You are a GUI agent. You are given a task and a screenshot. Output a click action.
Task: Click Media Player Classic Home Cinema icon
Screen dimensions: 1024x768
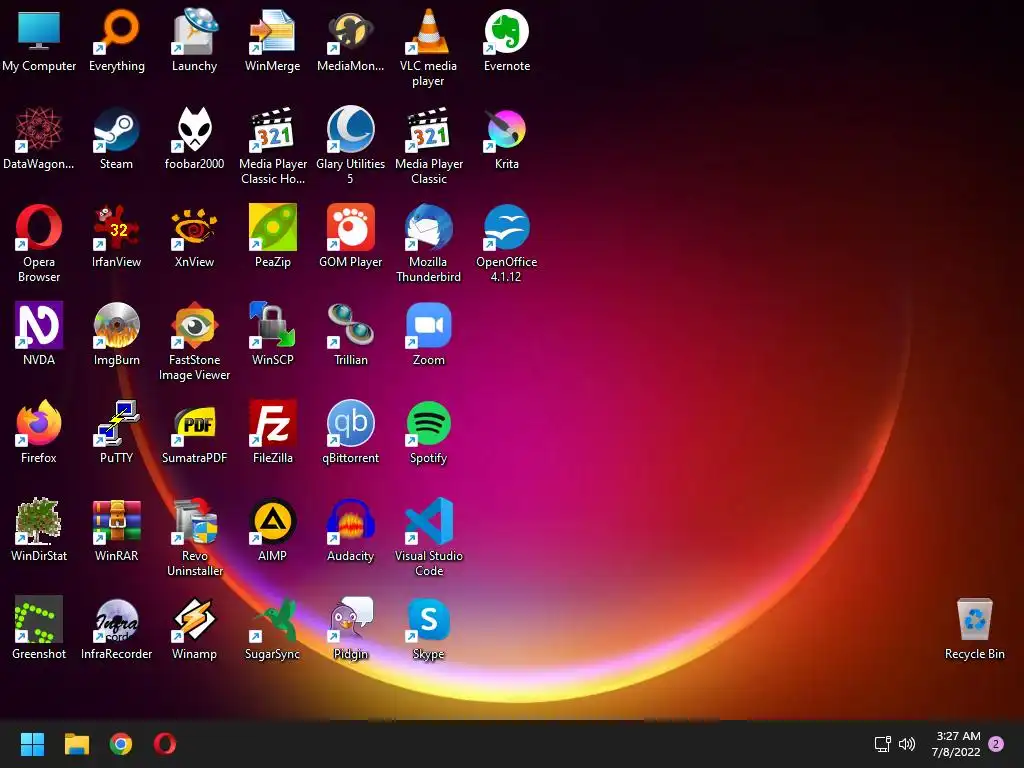[x=272, y=129]
